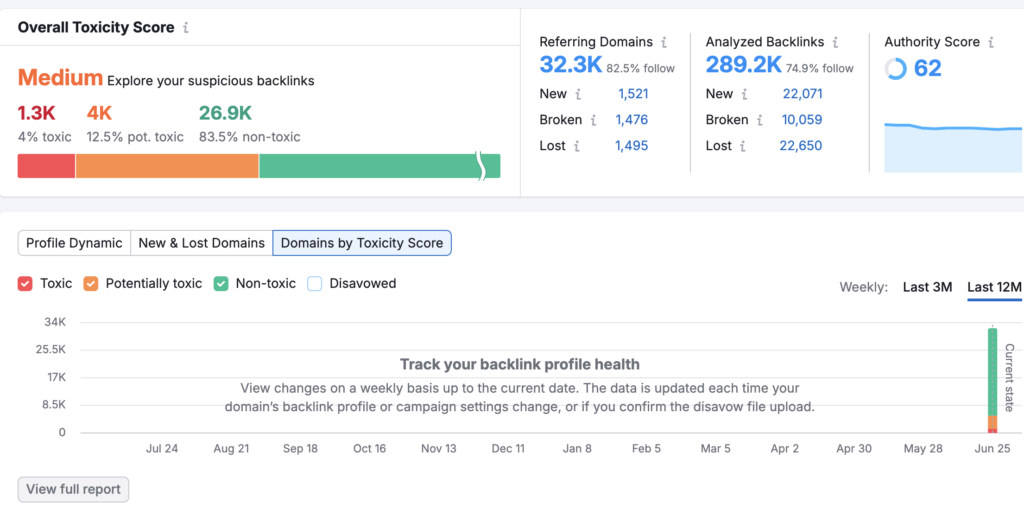Screen dimensions: 1024x509
Task: Click info icon beside New referring domains
Action: [x=577, y=94]
